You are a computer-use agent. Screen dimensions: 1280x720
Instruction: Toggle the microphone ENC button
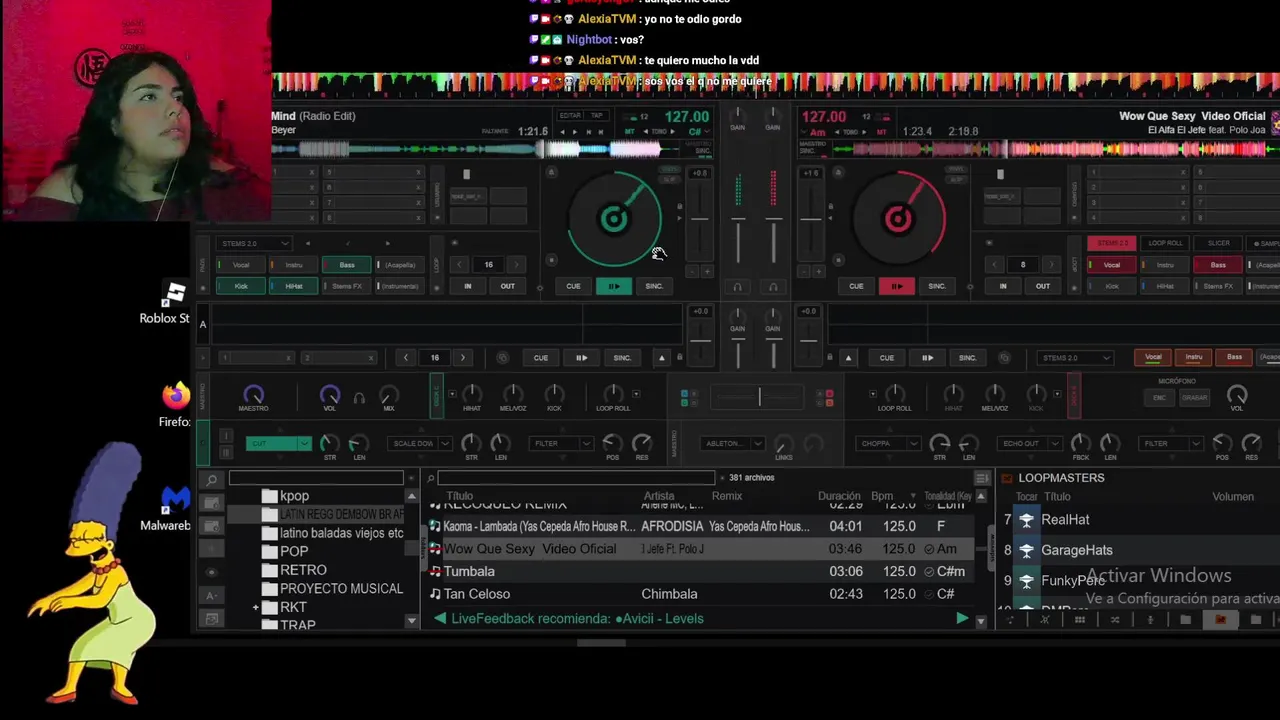1160,398
